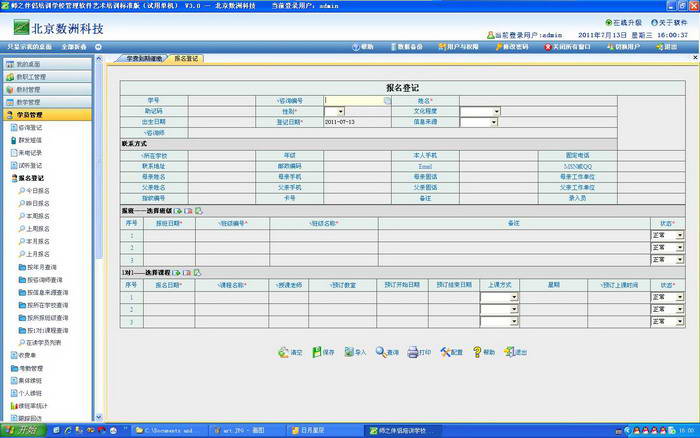The height and width of the screenshot is (438, 700).
Task: Click the delete-row icon beside 选择班级
Action: [188, 211]
